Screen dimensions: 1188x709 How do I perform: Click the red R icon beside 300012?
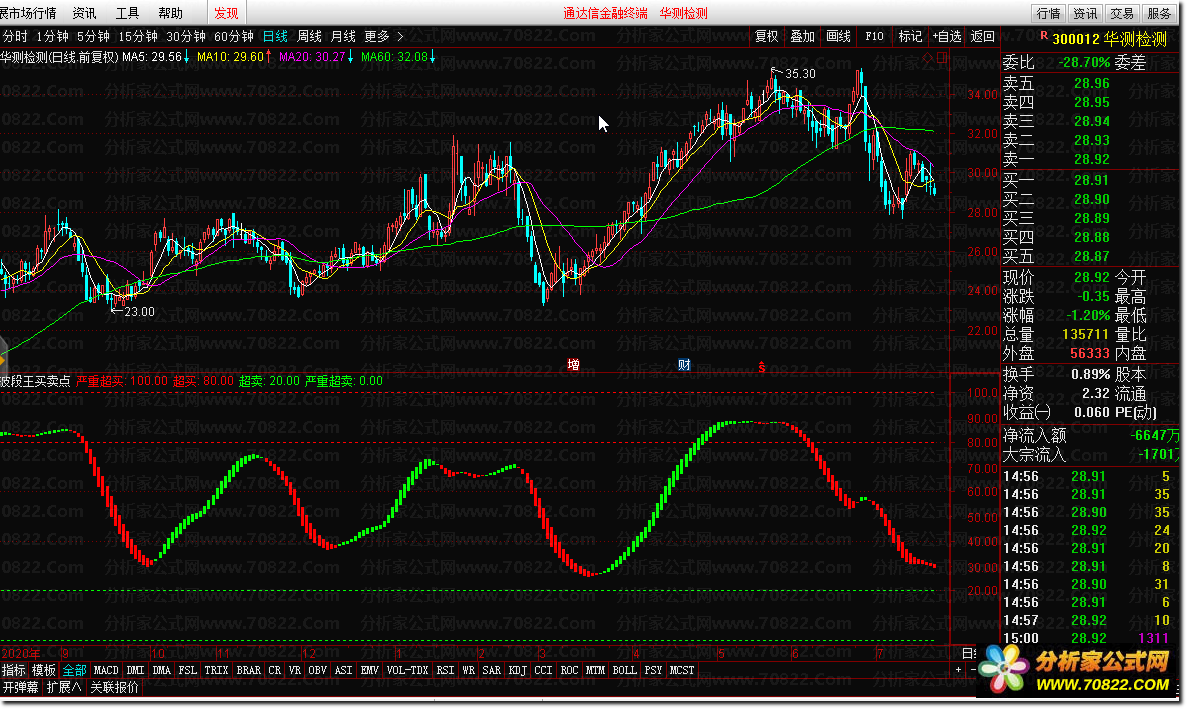(x=1044, y=36)
